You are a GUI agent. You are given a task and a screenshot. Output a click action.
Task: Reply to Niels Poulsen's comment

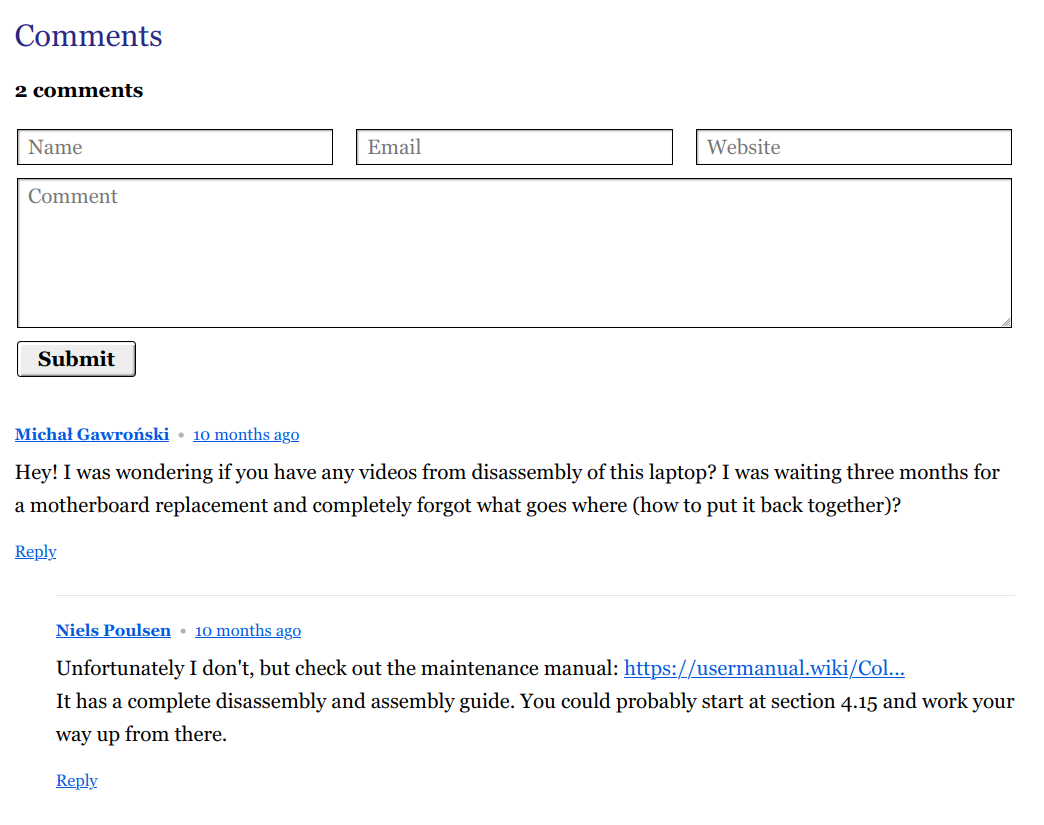point(77,780)
